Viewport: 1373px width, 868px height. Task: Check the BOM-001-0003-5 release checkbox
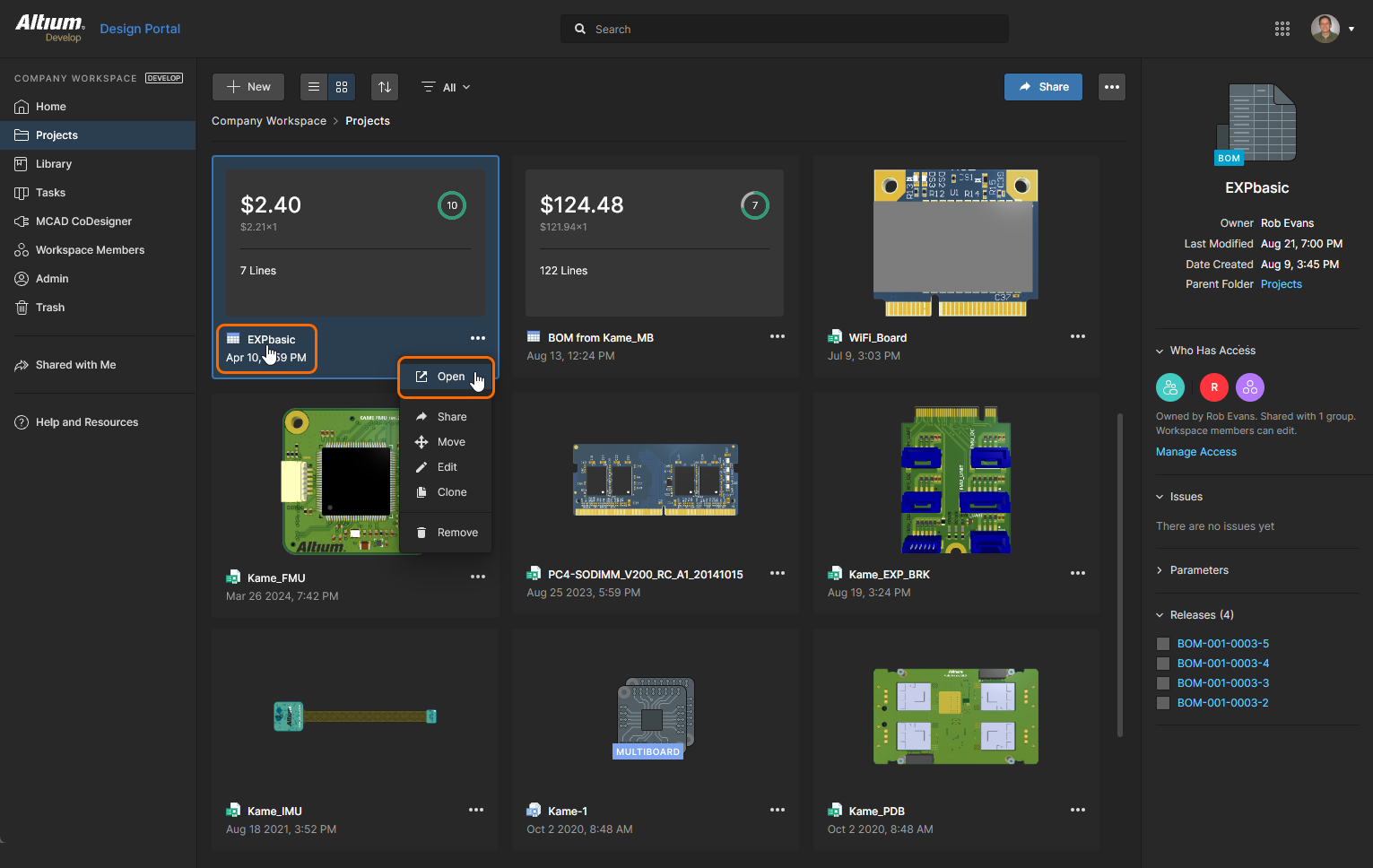click(x=1163, y=644)
